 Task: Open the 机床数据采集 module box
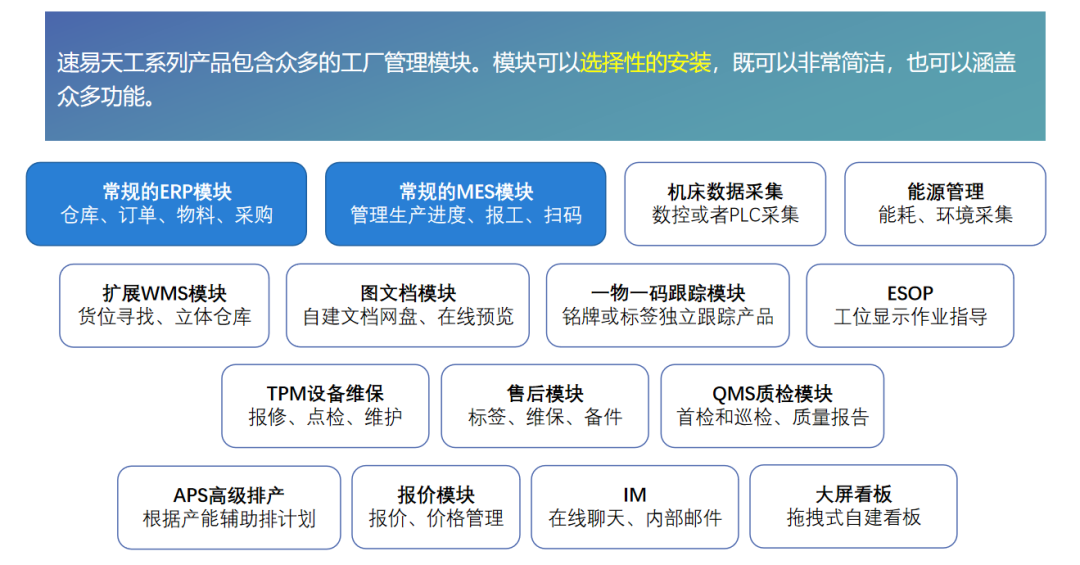[x=725, y=204]
